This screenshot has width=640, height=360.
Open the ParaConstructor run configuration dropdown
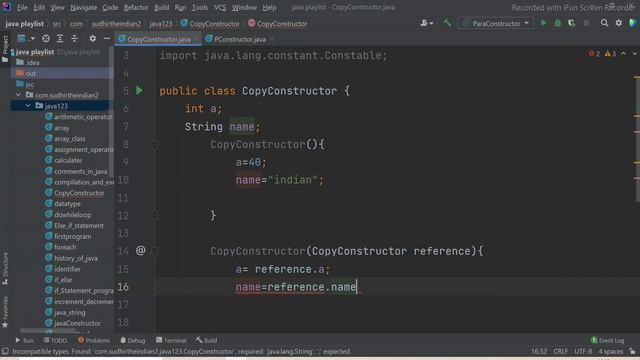(496, 23)
